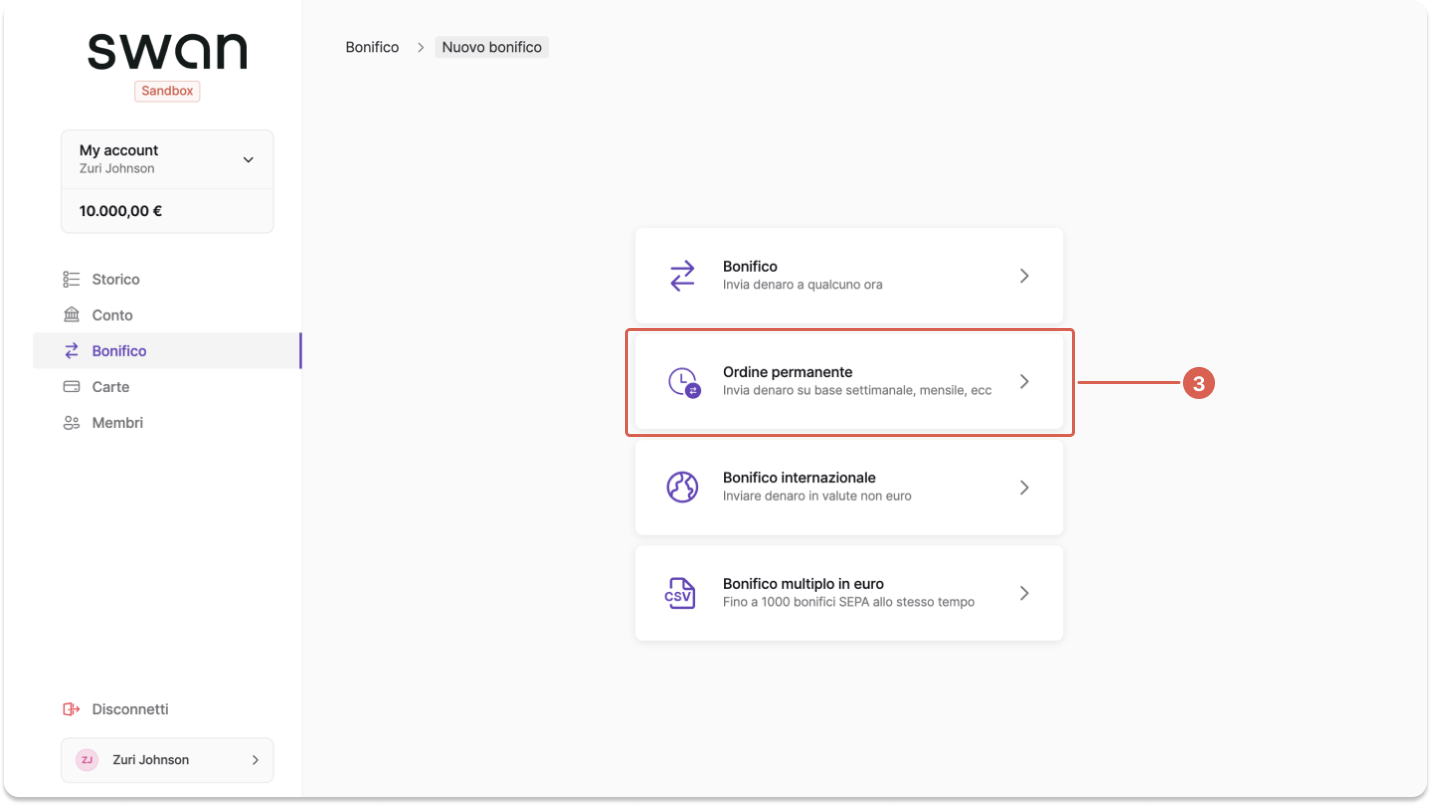Click the Membri people icon

[x=71, y=423]
